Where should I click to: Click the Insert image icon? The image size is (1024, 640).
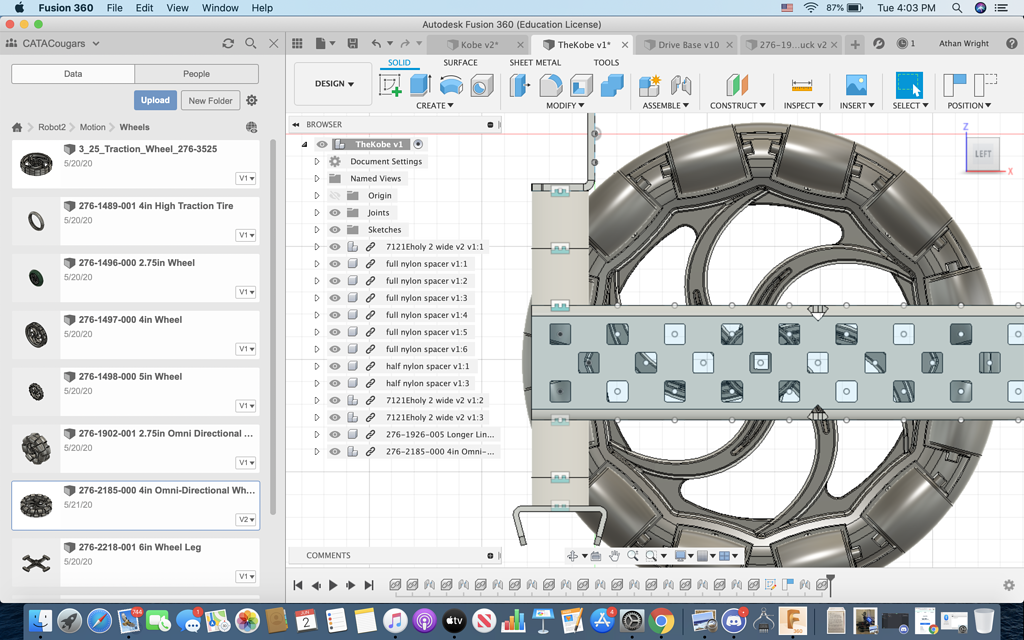855,86
